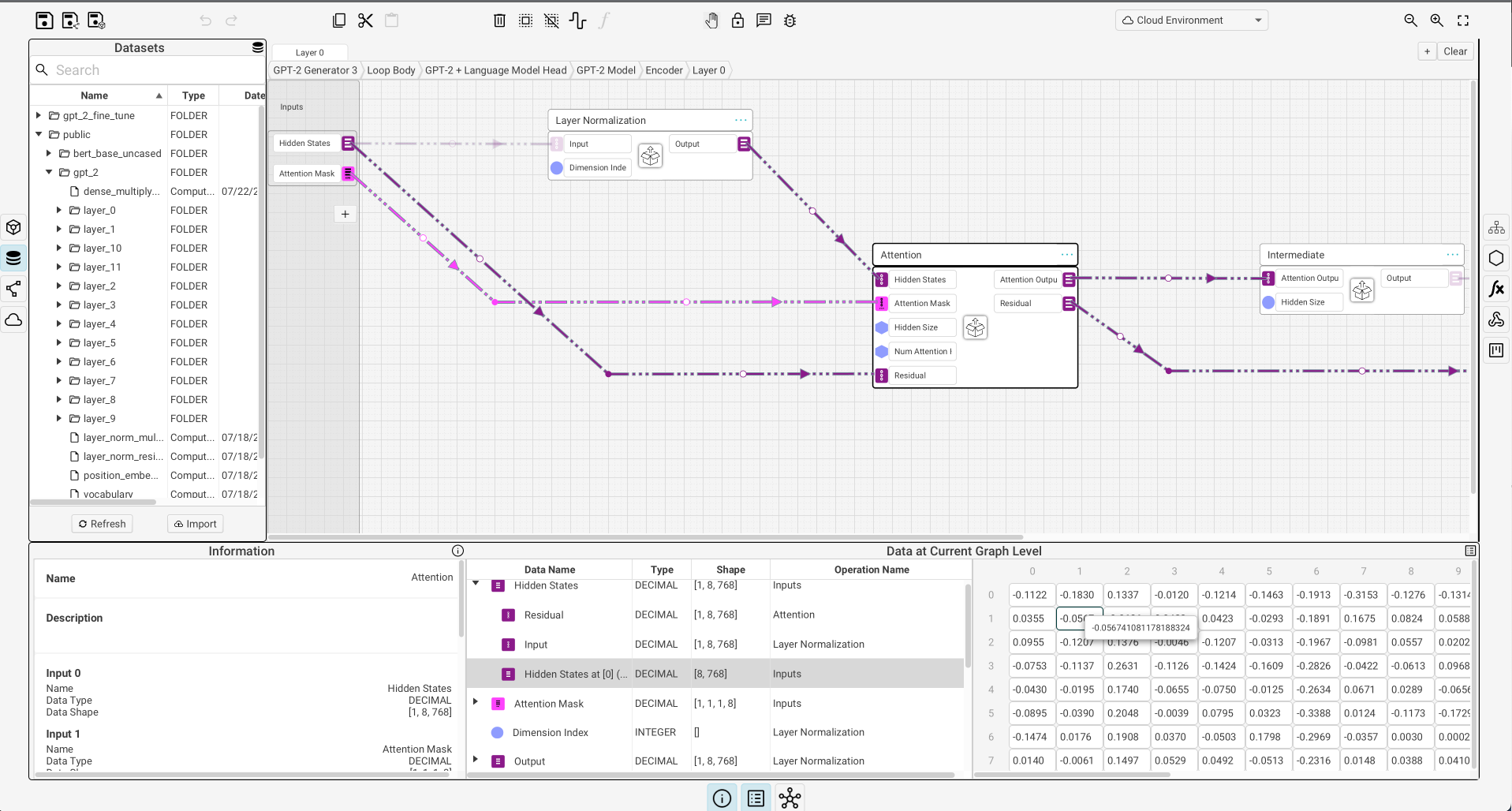Click the save icon in the top toolbar

(44, 21)
